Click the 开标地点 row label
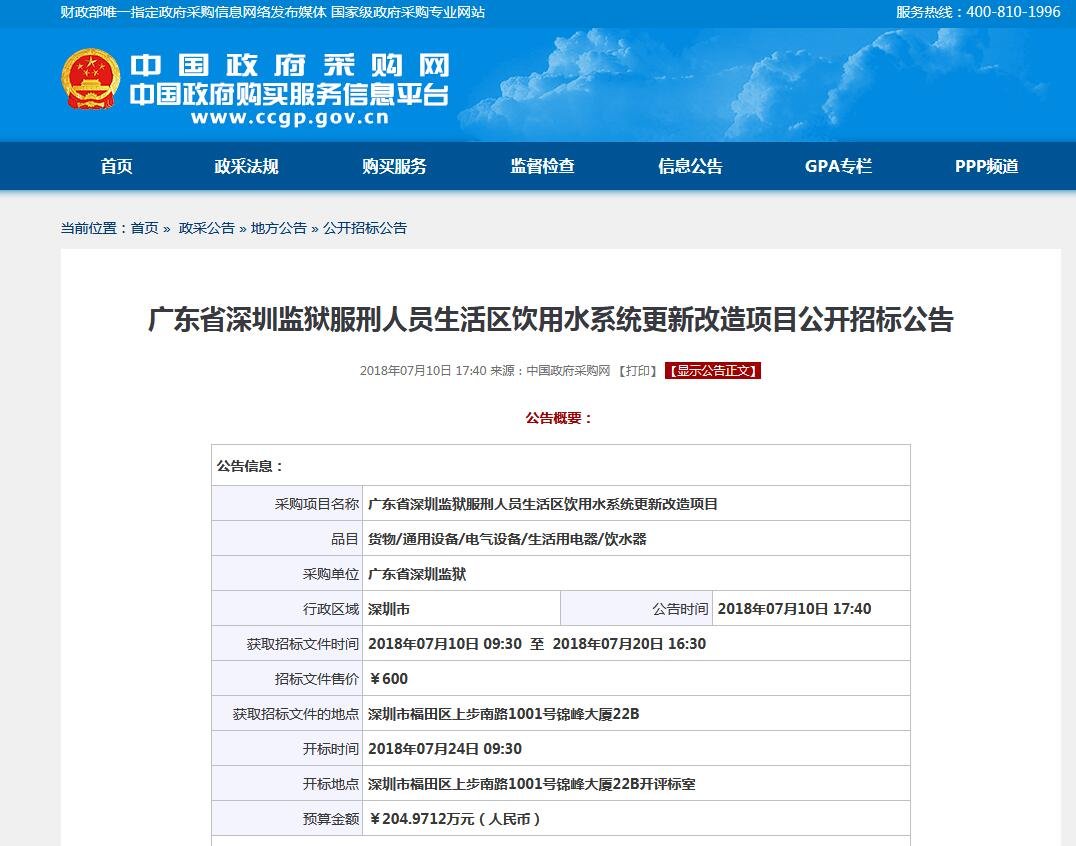 pos(331,784)
